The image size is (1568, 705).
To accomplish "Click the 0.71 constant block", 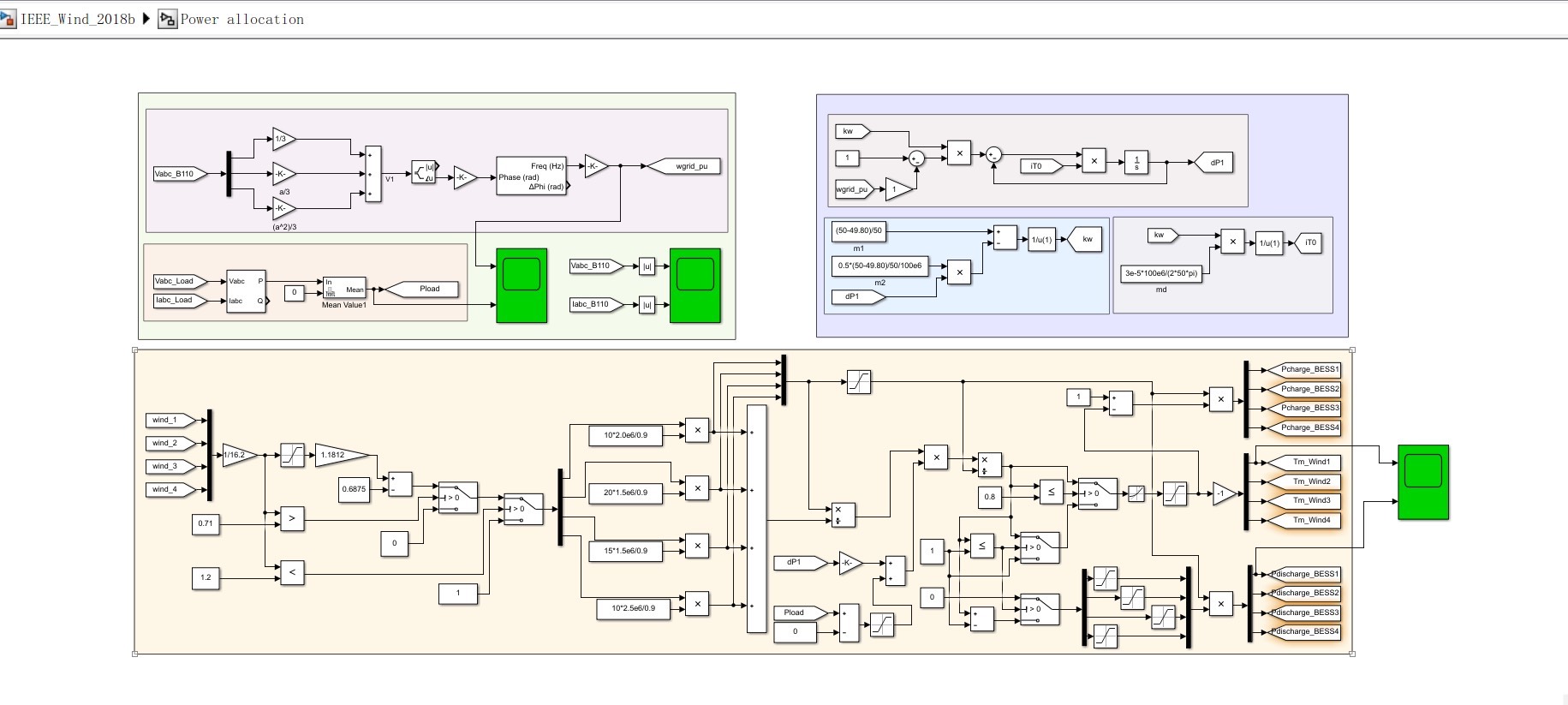I will [206, 523].
